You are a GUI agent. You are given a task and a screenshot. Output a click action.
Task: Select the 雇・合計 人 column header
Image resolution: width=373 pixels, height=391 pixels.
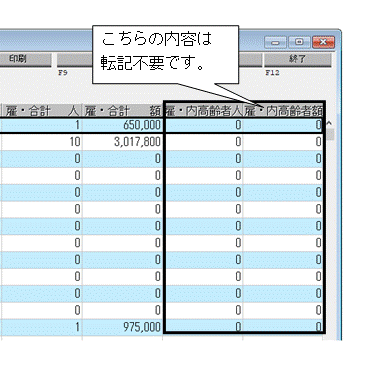coord(42,111)
